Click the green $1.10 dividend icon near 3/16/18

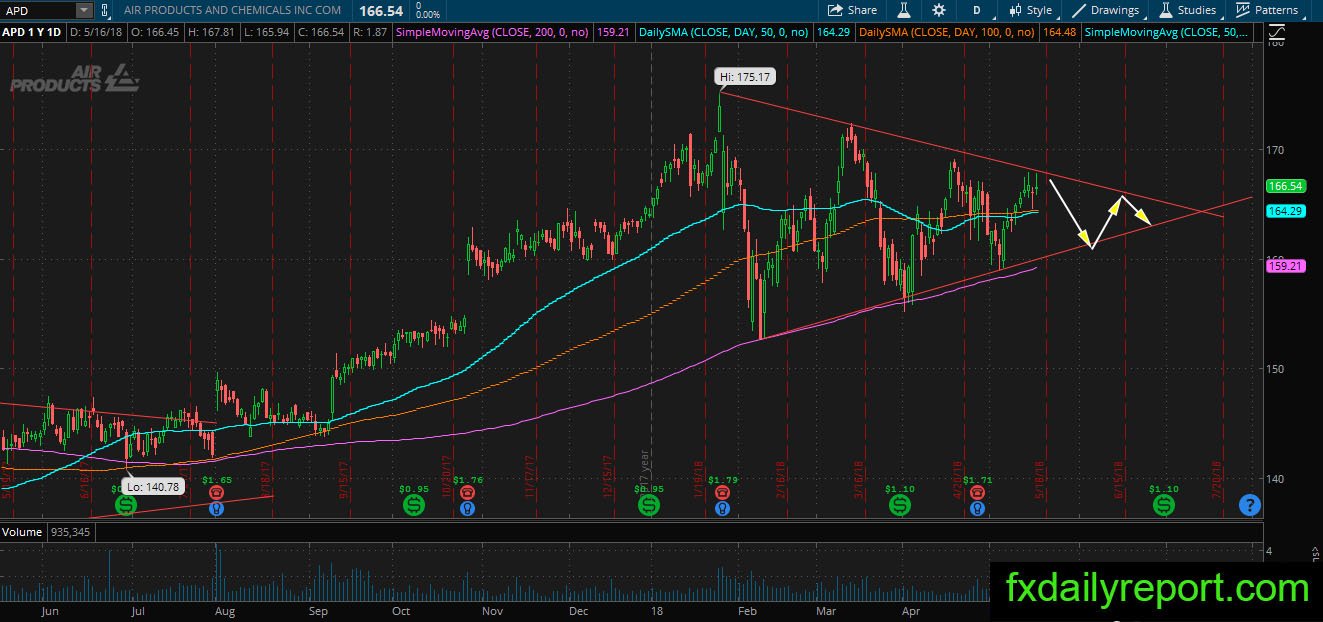point(900,506)
